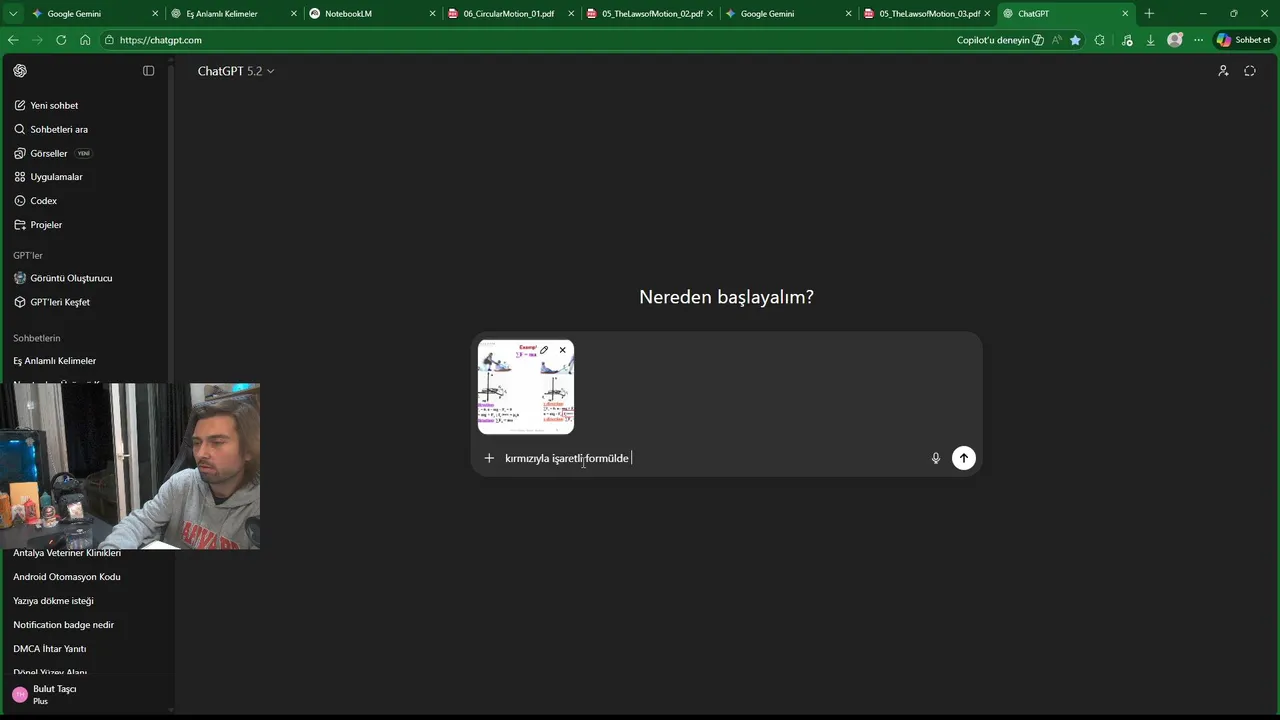This screenshot has width=1280, height=720.
Task: Open the Eş Anlamlı Kelimeler chat
Action: tap(55, 361)
